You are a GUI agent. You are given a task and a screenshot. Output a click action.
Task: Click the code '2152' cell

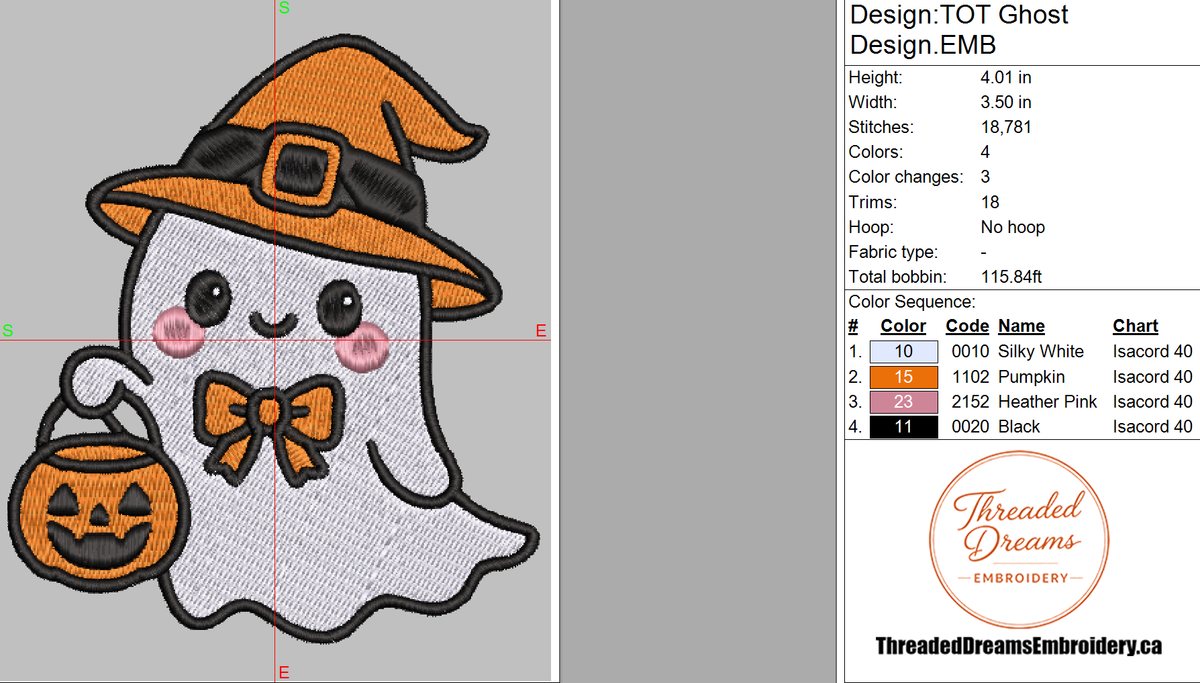pyautogui.click(x=969, y=402)
